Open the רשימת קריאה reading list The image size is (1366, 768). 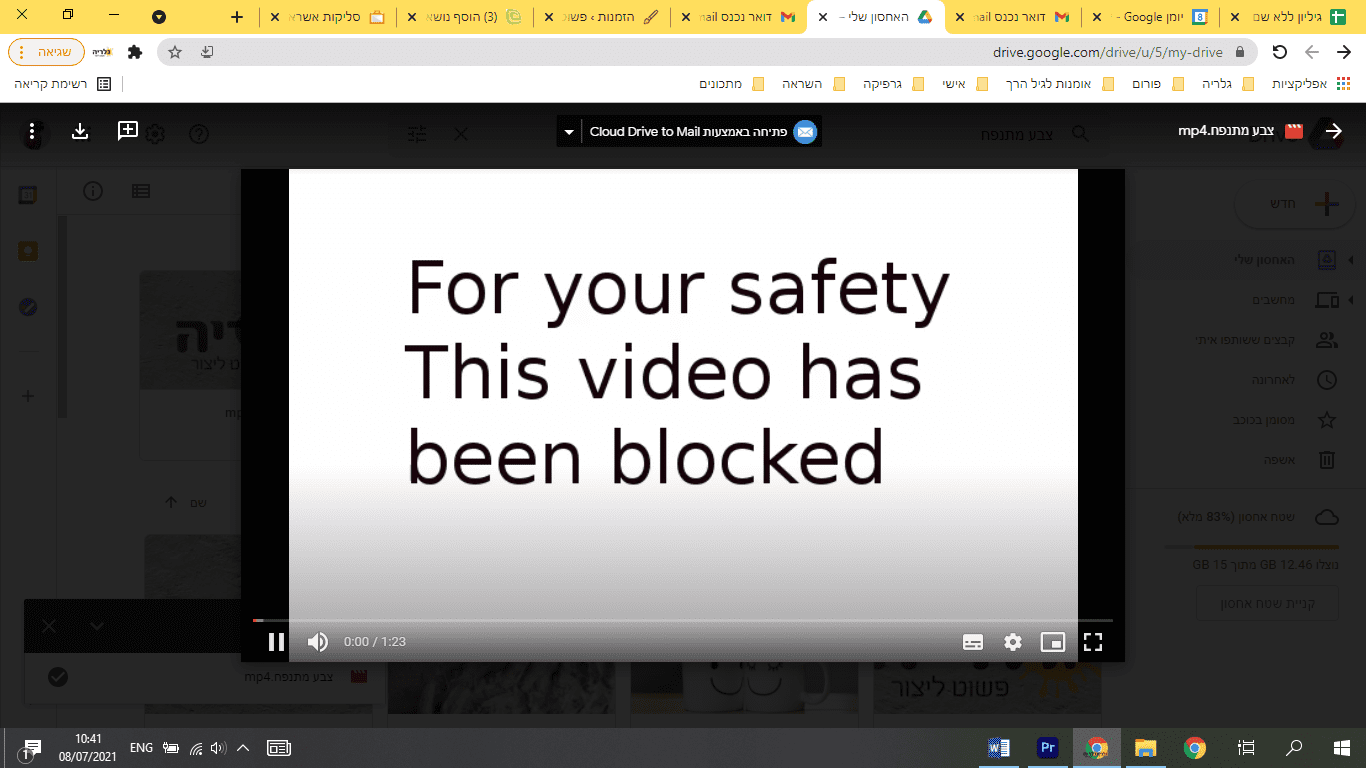click(x=62, y=84)
